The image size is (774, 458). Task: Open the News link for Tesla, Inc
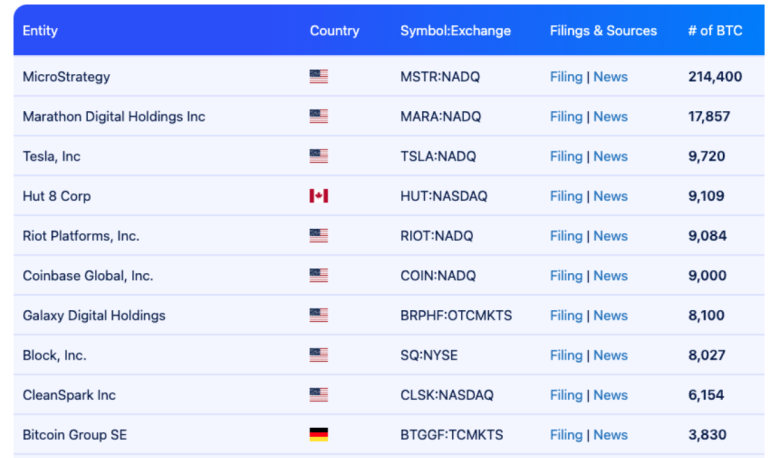coord(611,156)
